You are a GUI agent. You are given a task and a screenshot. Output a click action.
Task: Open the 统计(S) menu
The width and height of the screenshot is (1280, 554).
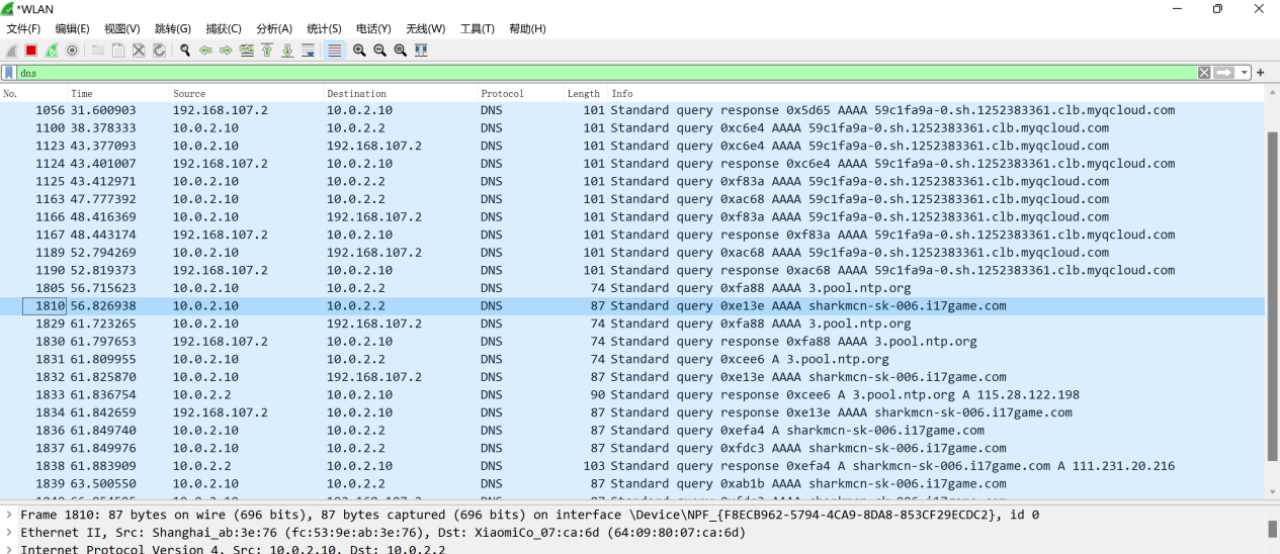click(324, 29)
